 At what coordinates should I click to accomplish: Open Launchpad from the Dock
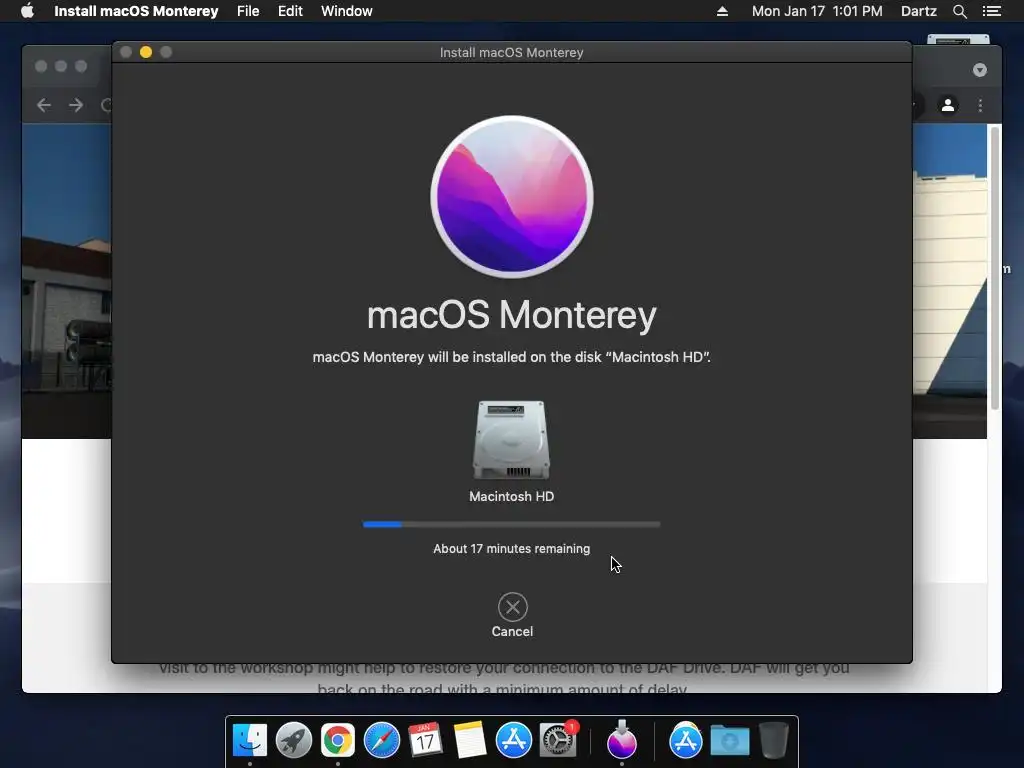[294, 740]
